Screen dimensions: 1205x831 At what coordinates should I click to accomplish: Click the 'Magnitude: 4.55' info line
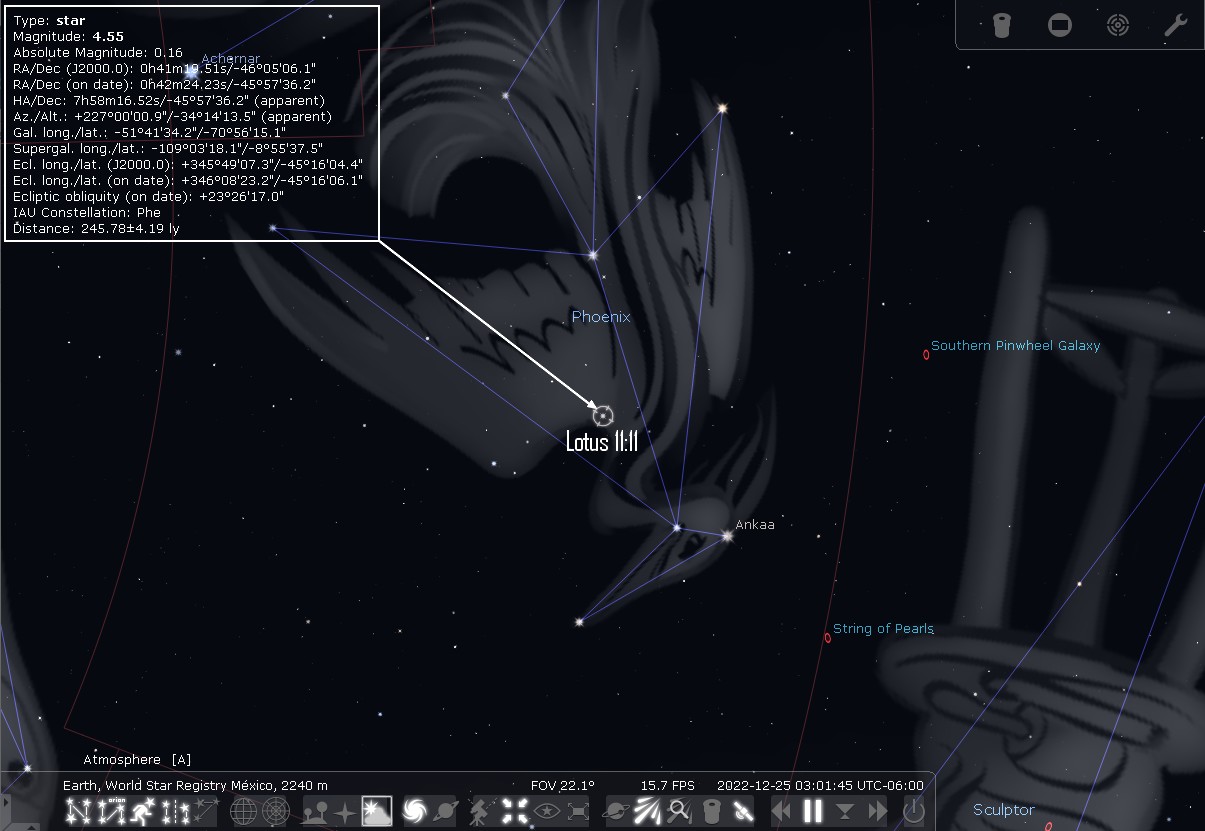[x=68, y=37]
